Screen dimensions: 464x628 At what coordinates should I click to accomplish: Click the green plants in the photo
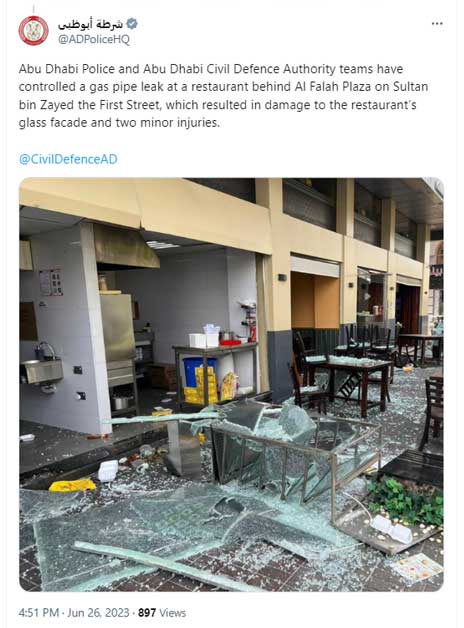click(x=406, y=503)
